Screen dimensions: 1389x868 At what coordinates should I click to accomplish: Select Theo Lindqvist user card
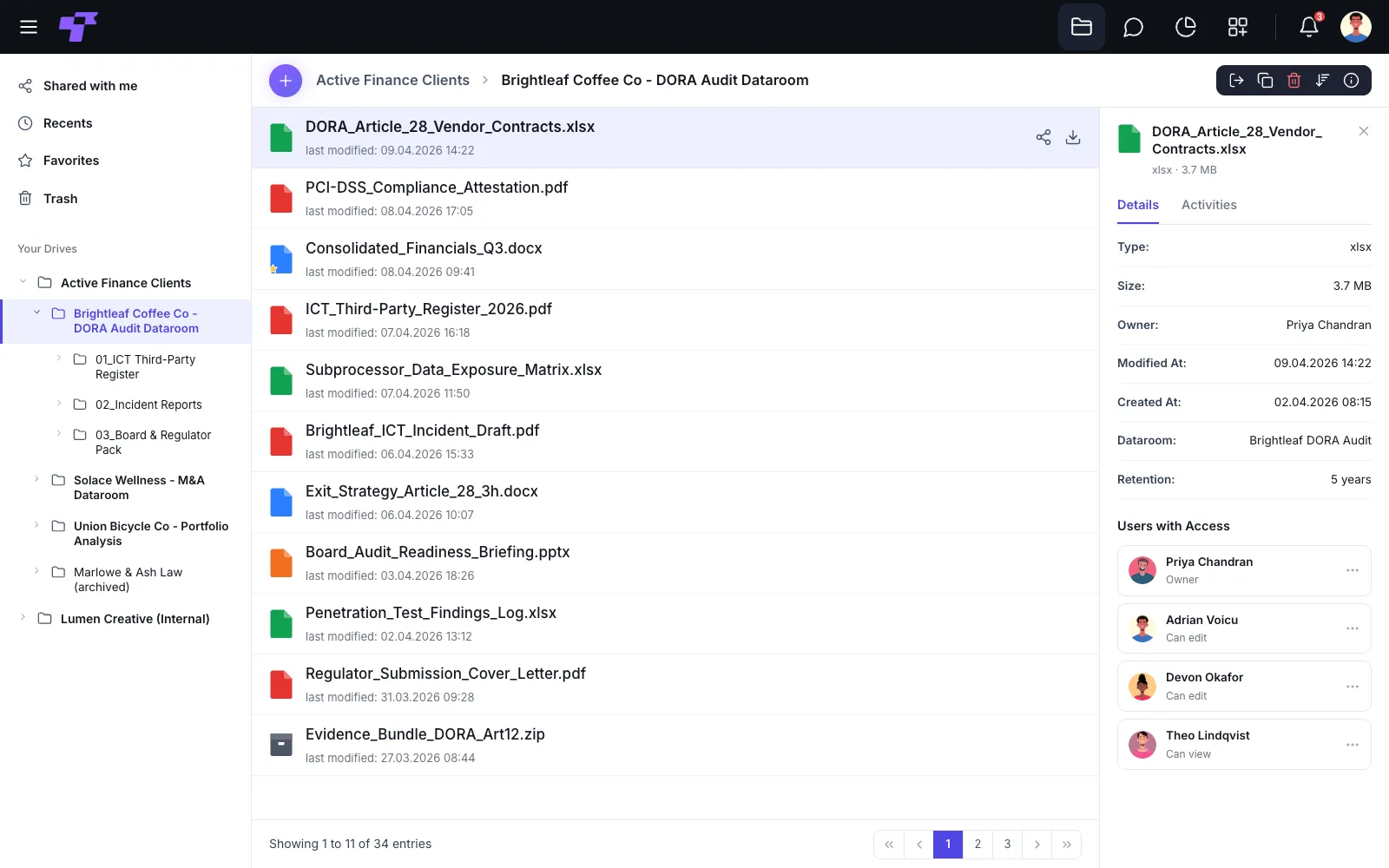pyautogui.click(x=1244, y=745)
